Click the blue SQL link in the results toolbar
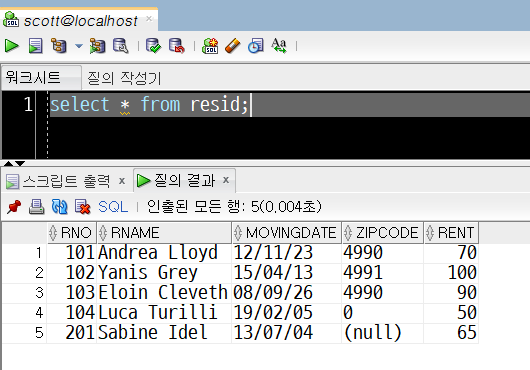The image size is (530, 370). click(x=113, y=207)
